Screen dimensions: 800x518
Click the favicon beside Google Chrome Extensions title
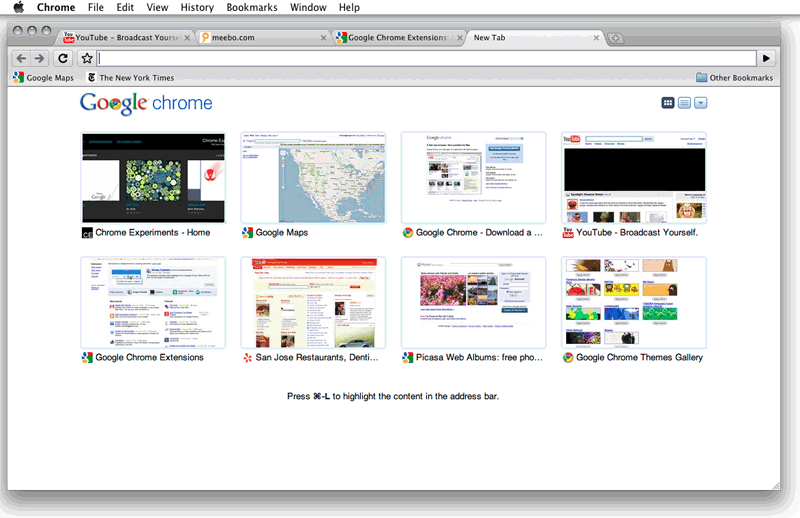87,358
